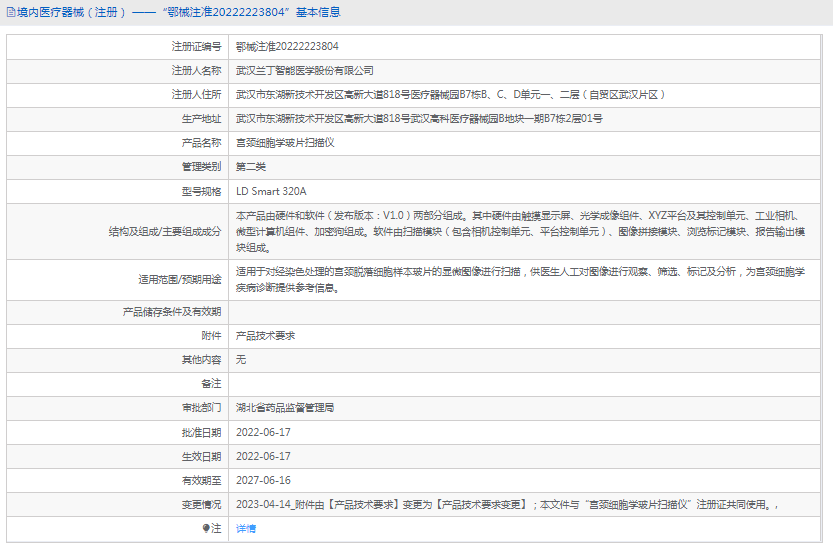This screenshot has width=833, height=550.
Task: Click the 批准日期 value 2022-06-17
Action: point(263,433)
